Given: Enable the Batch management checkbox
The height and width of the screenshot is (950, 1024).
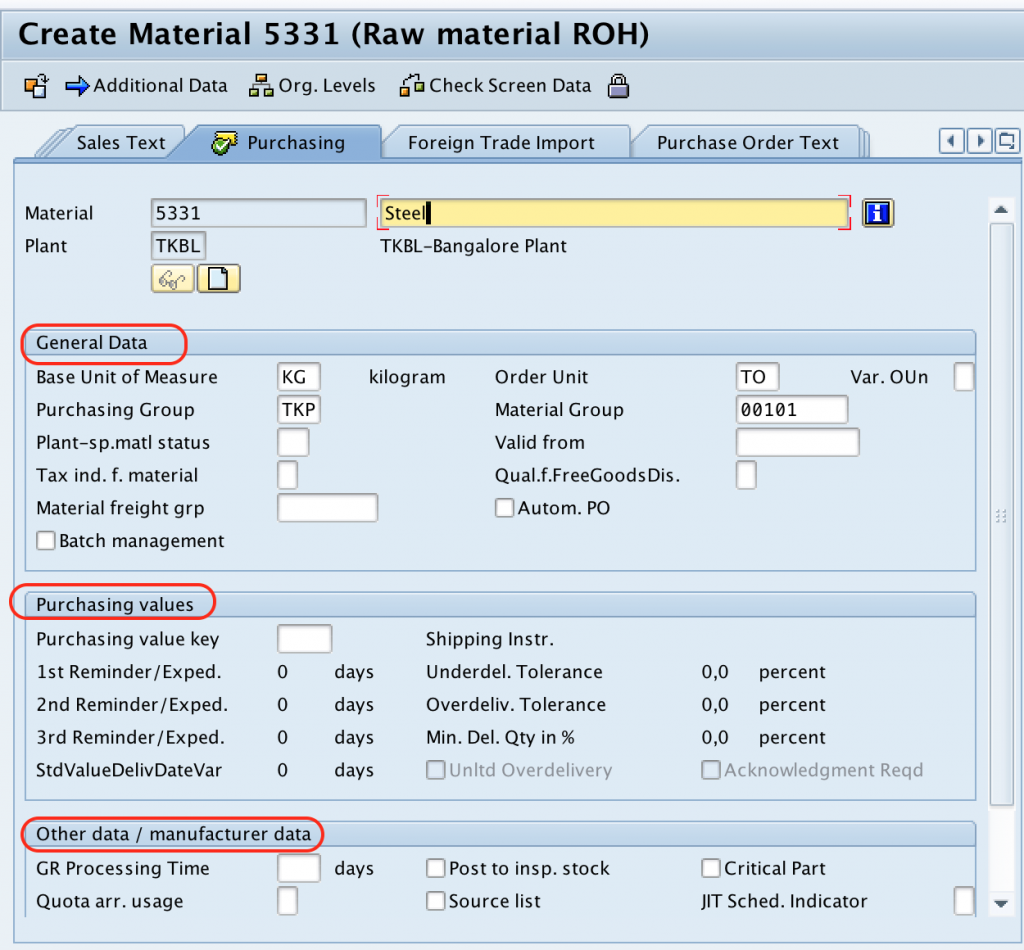Looking at the screenshot, I should 45,540.
